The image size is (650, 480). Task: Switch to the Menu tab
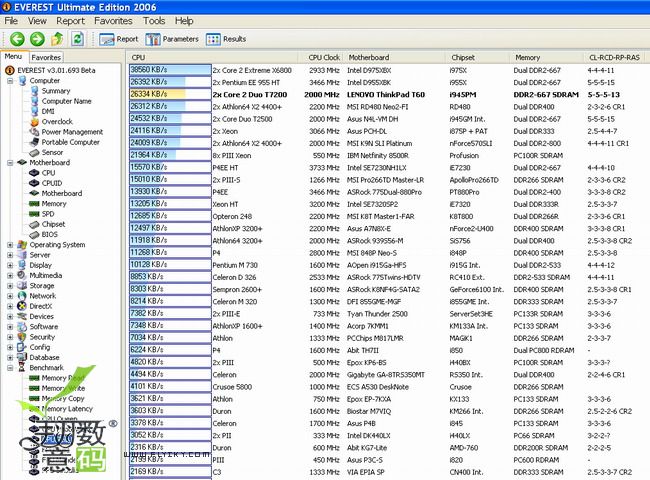point(14,56)
